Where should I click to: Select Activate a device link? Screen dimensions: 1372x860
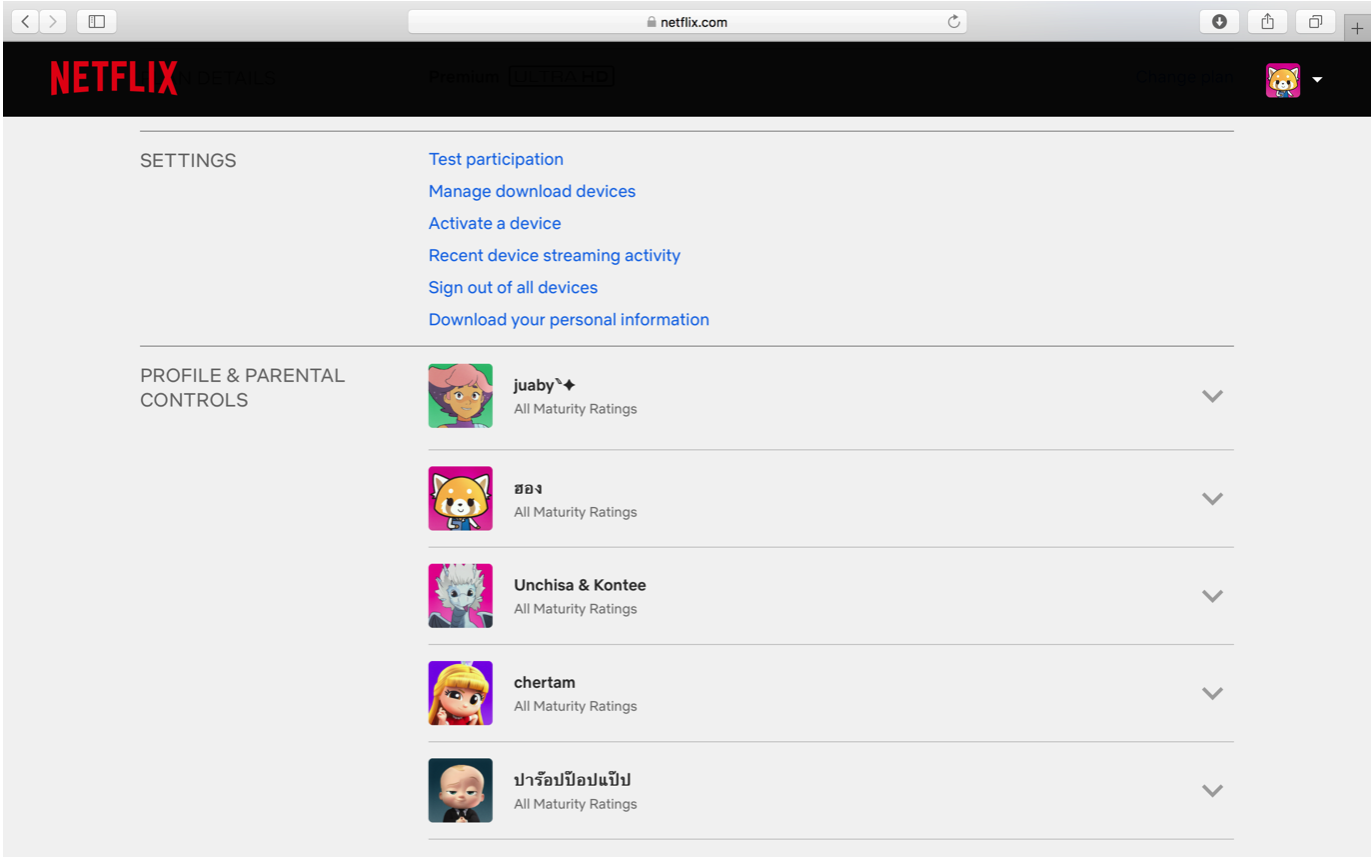point(495,223)
